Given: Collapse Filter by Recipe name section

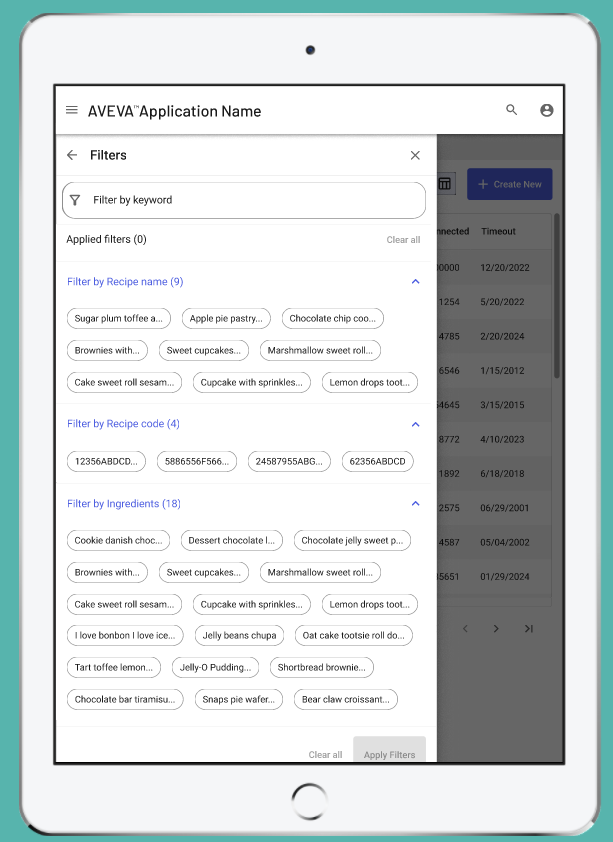Looking at the screenshot, I should coord(415,281).
